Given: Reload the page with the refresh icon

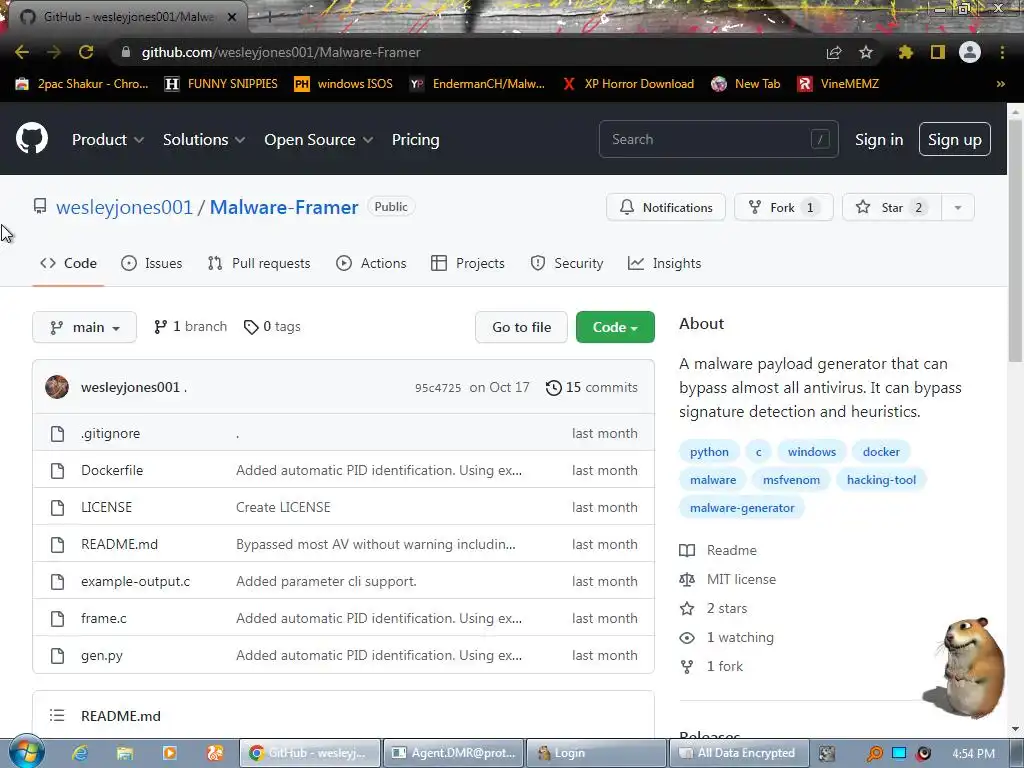Looking at the screenshot, I should tap(86, 52).
